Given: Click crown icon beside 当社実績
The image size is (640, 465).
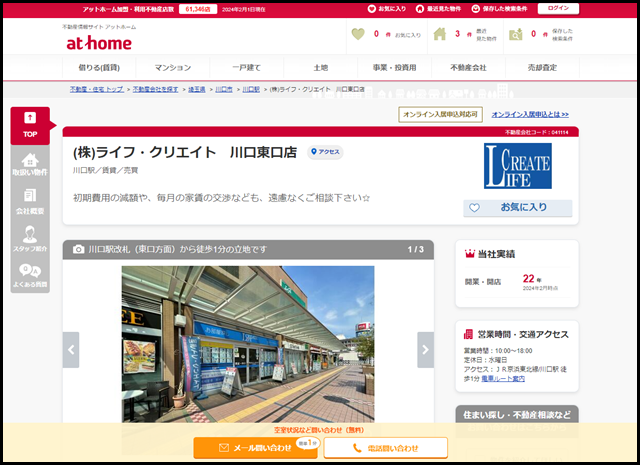Looking at the screenshot, I should [470, 254].
